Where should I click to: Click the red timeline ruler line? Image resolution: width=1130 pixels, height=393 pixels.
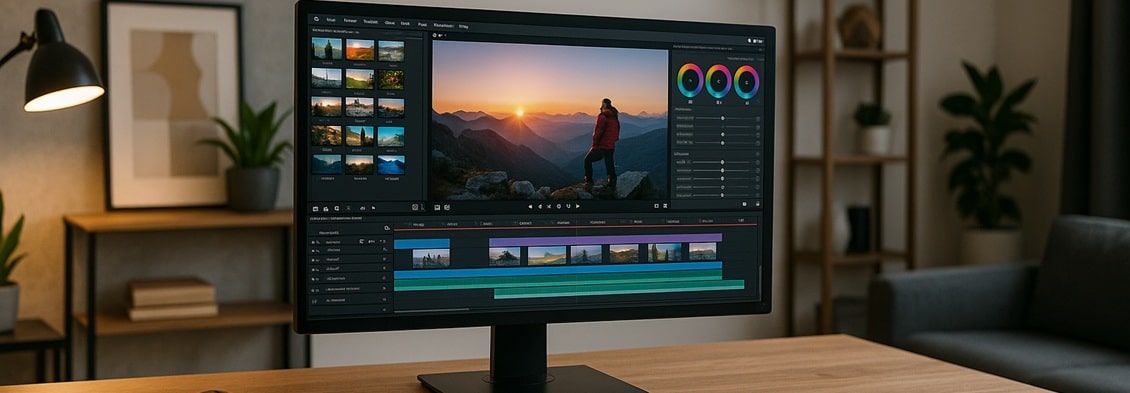pos(575,227)
